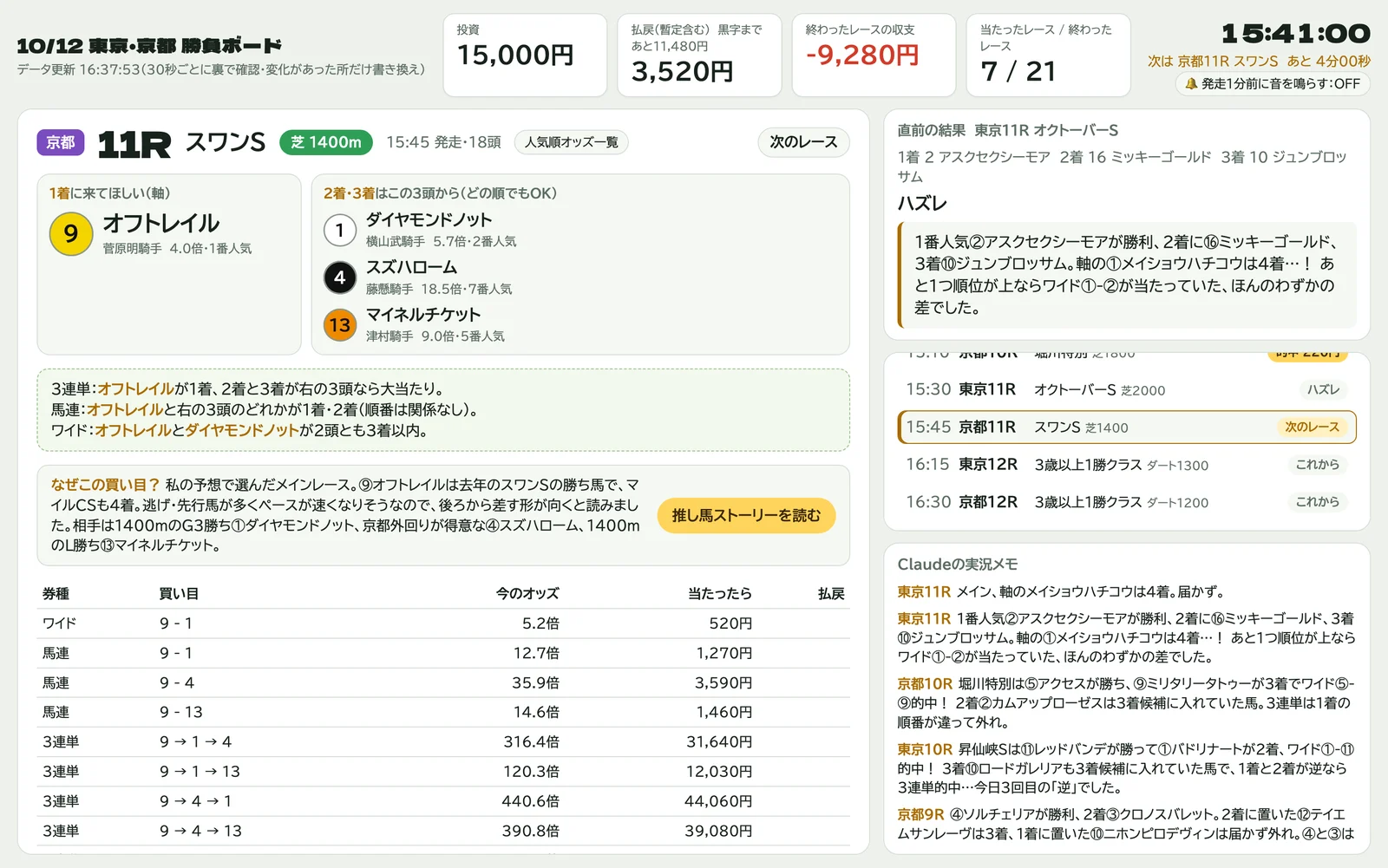Click the 投資 15,000円 summary card
This screenshot has width=1388, height=868.
pos(525,55)
